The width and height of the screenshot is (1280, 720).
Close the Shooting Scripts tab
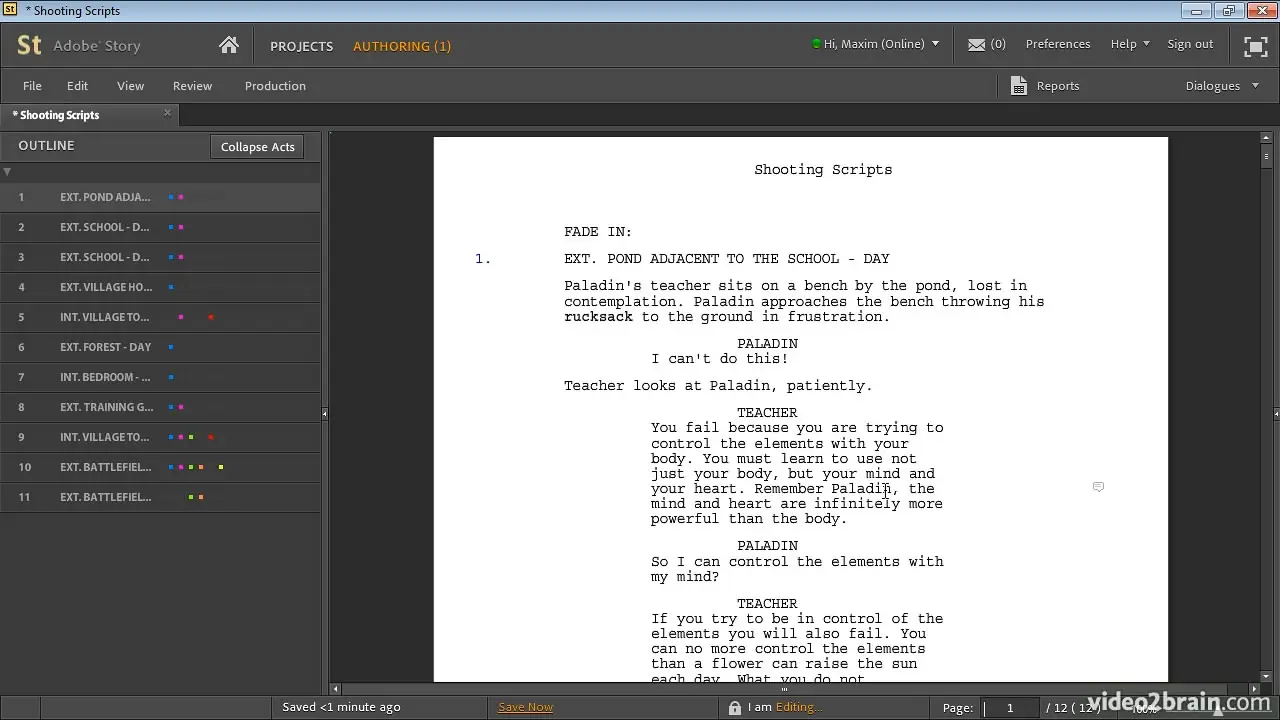(168, 113)
